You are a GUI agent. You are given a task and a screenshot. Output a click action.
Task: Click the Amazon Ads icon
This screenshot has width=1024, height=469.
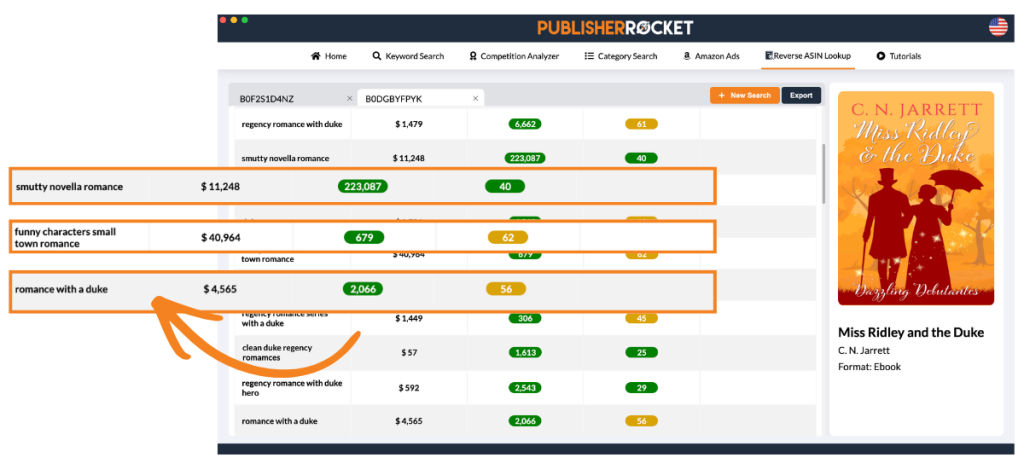point(687,56)
